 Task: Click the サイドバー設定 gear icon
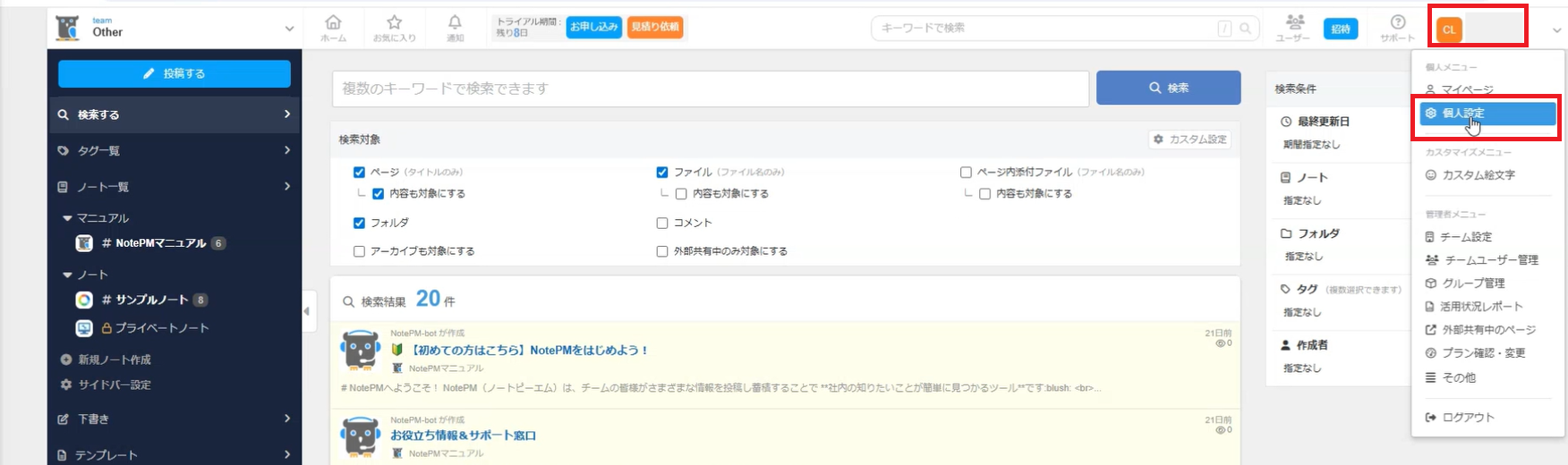coord(65,385)
